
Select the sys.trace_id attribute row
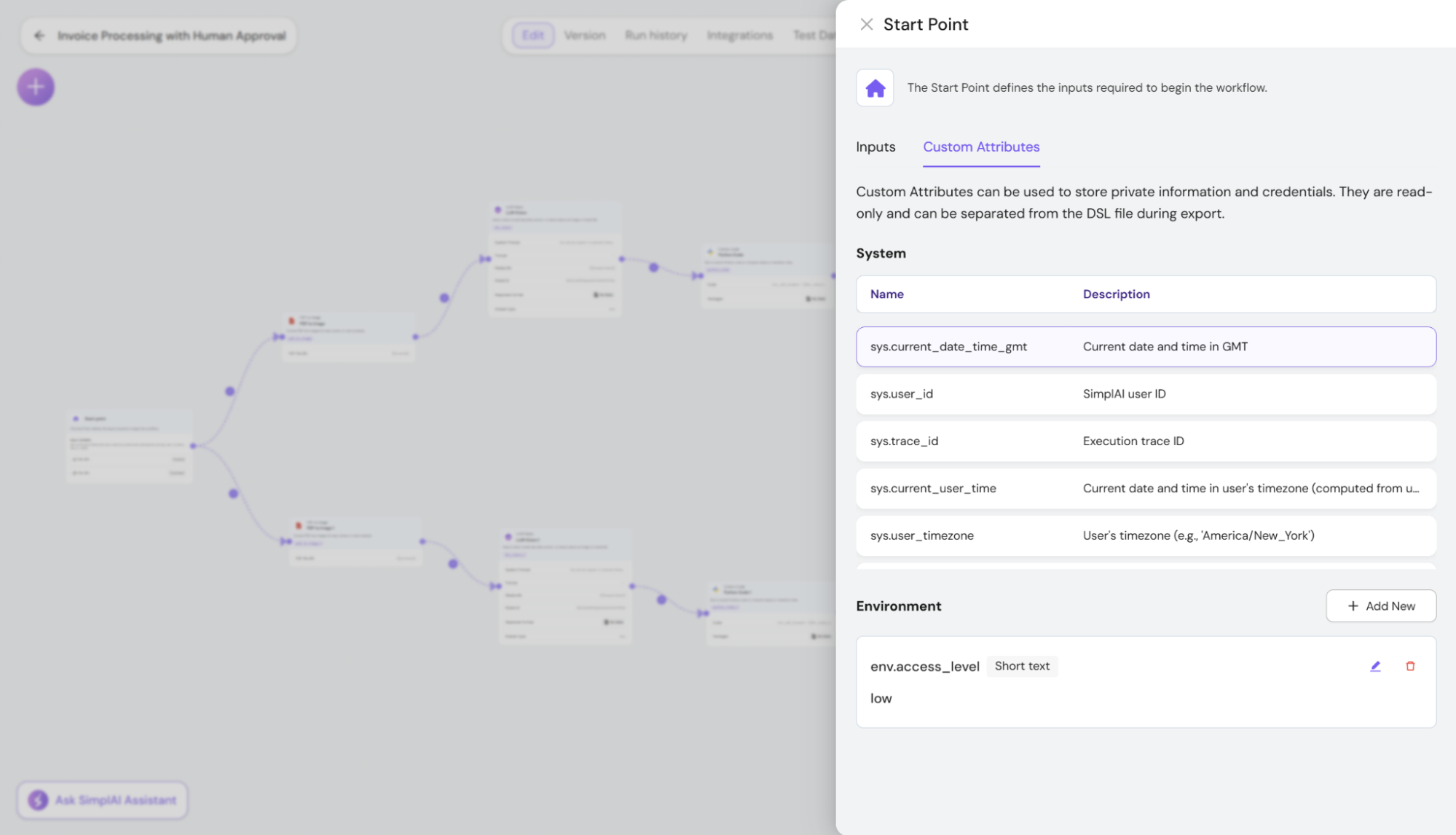click(x=1146, y=442)
